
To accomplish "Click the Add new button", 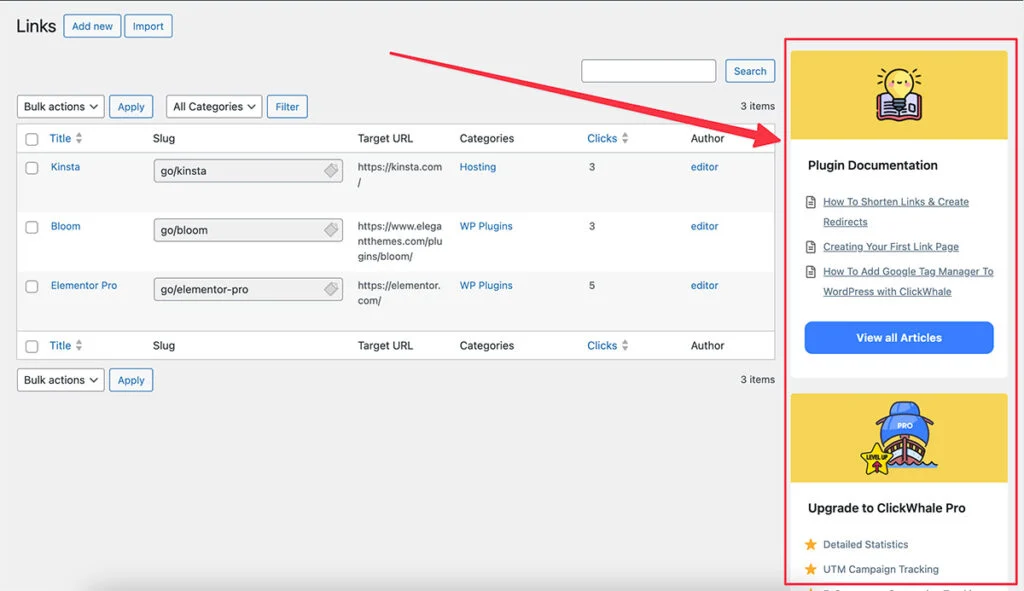I will (92, 26).
